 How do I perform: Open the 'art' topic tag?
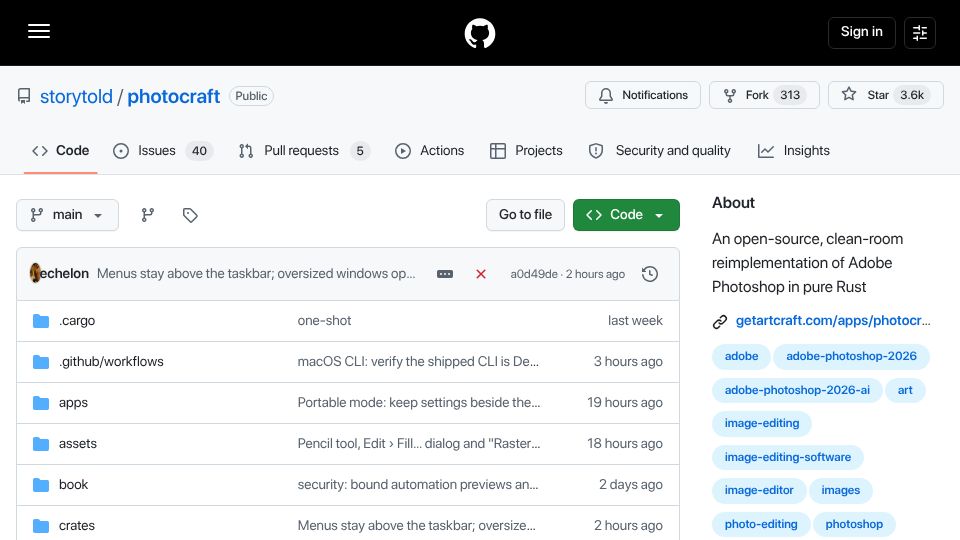(905, 390)
